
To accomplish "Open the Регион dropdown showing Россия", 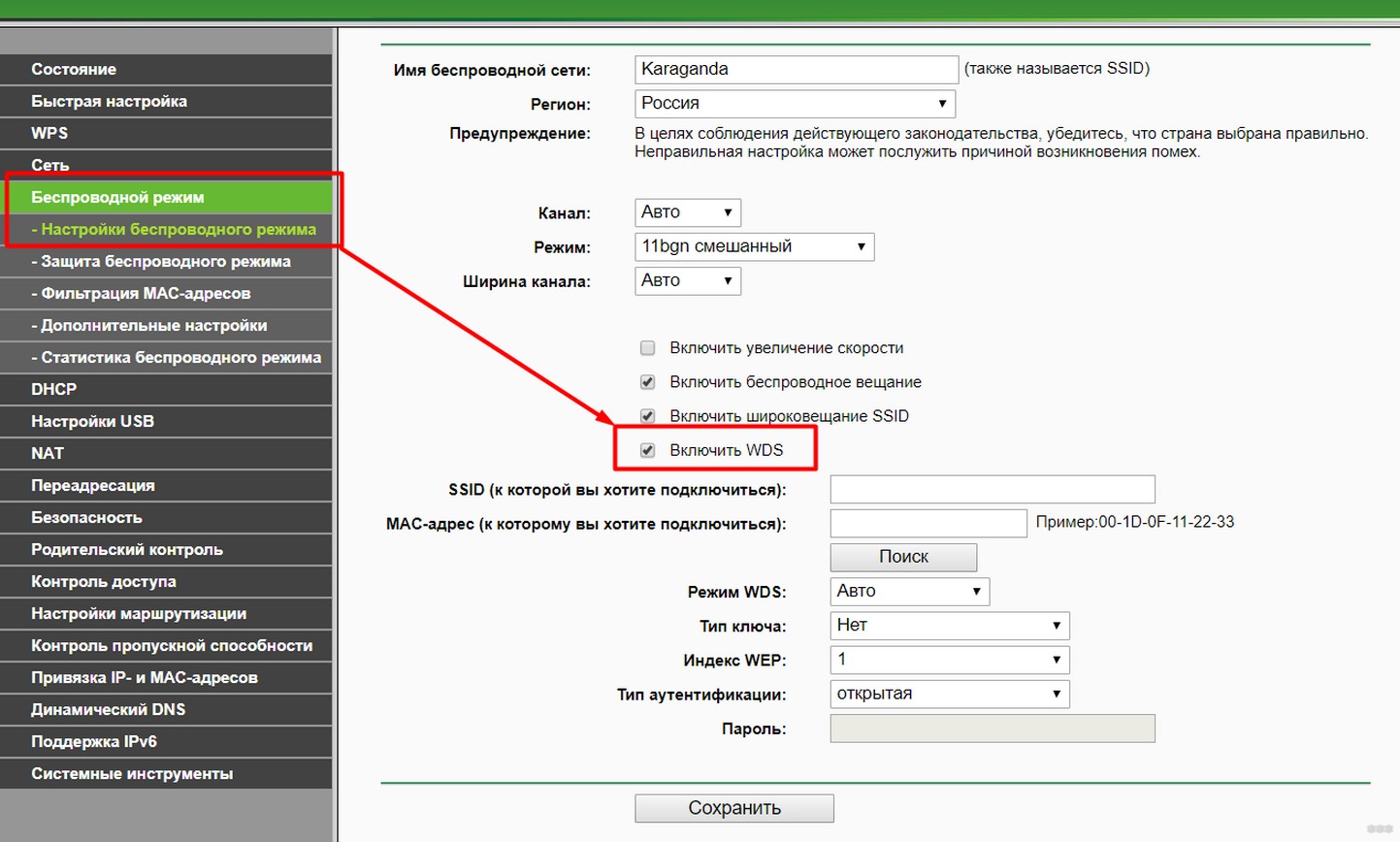I will 795,104.
